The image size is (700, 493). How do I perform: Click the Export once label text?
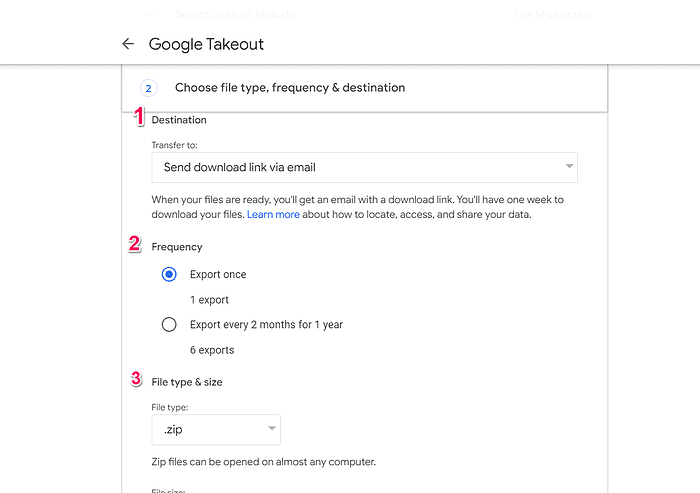[218, 274]
